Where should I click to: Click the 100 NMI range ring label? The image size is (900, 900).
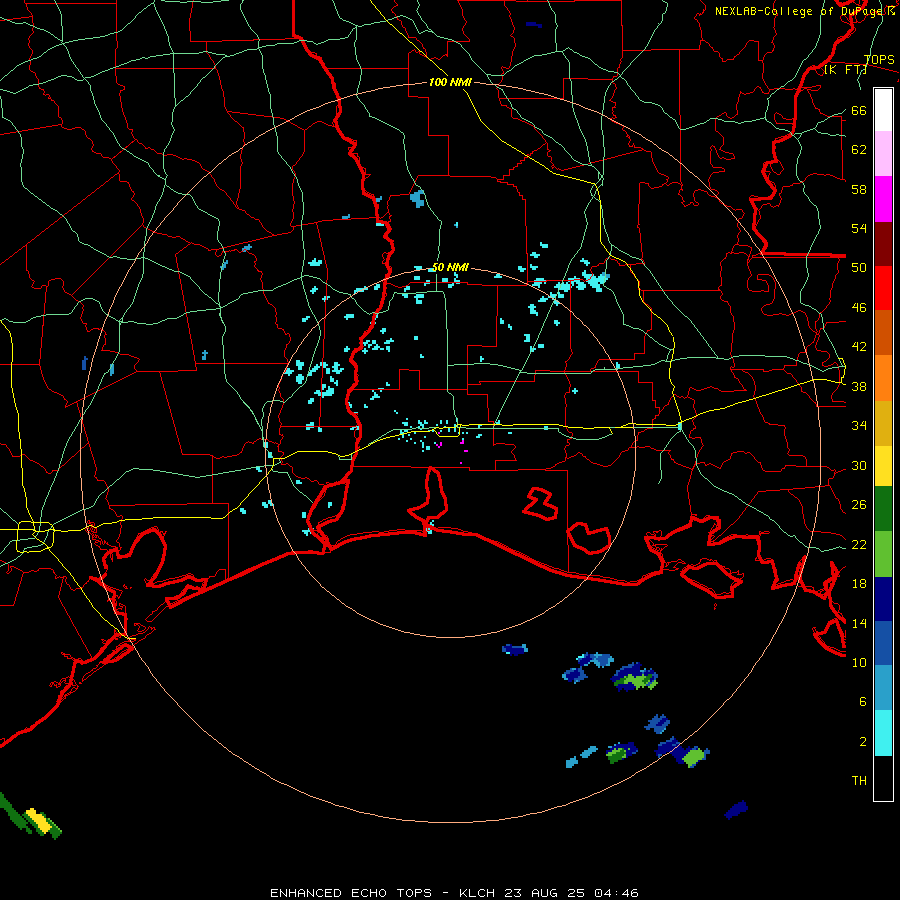(x=450, y=83)
